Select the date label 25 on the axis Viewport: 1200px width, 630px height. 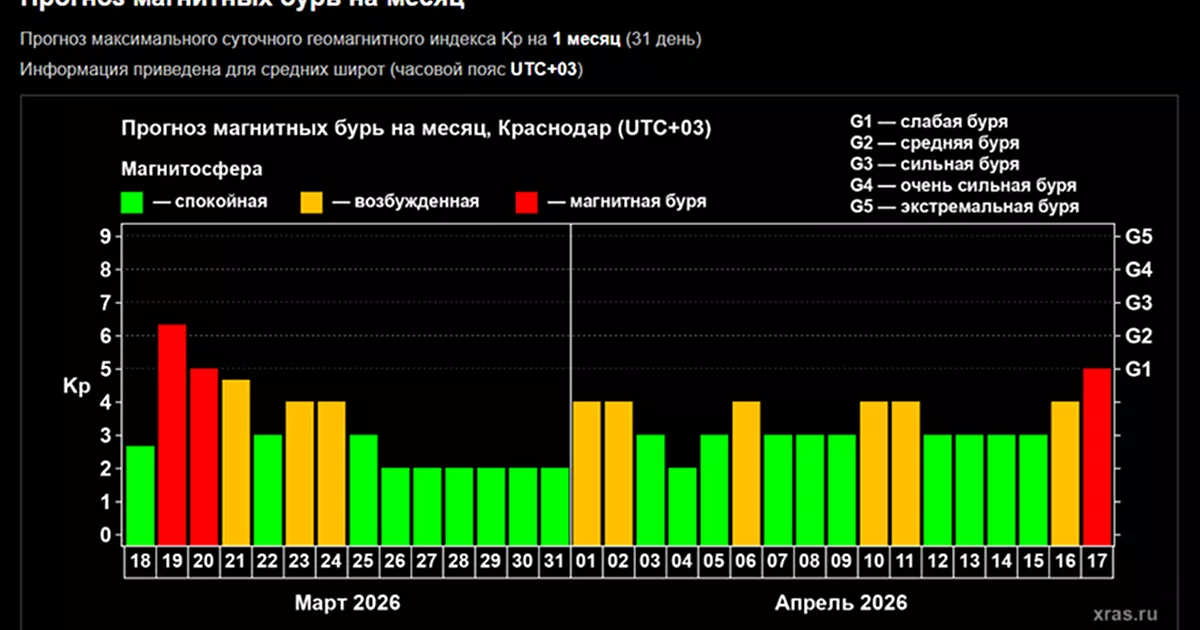pyautogui.click(x=364, y=562)
